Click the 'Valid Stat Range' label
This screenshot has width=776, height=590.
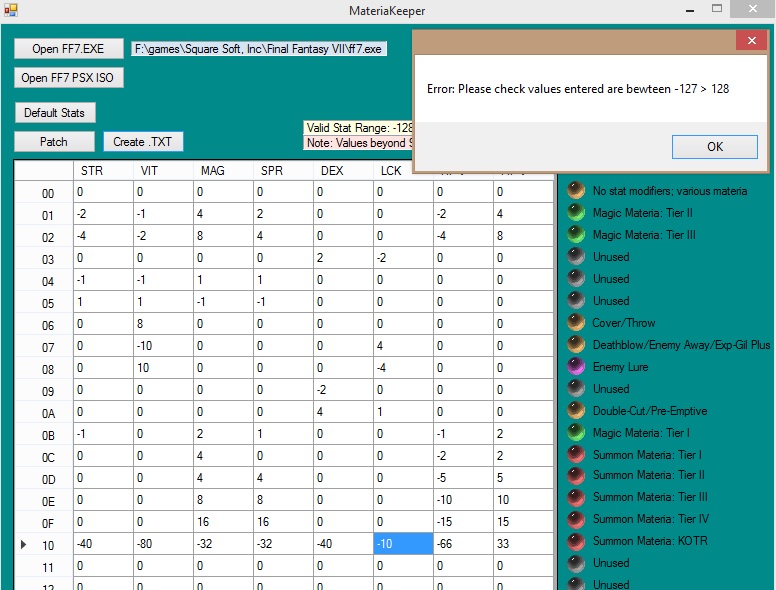[358, 128]
